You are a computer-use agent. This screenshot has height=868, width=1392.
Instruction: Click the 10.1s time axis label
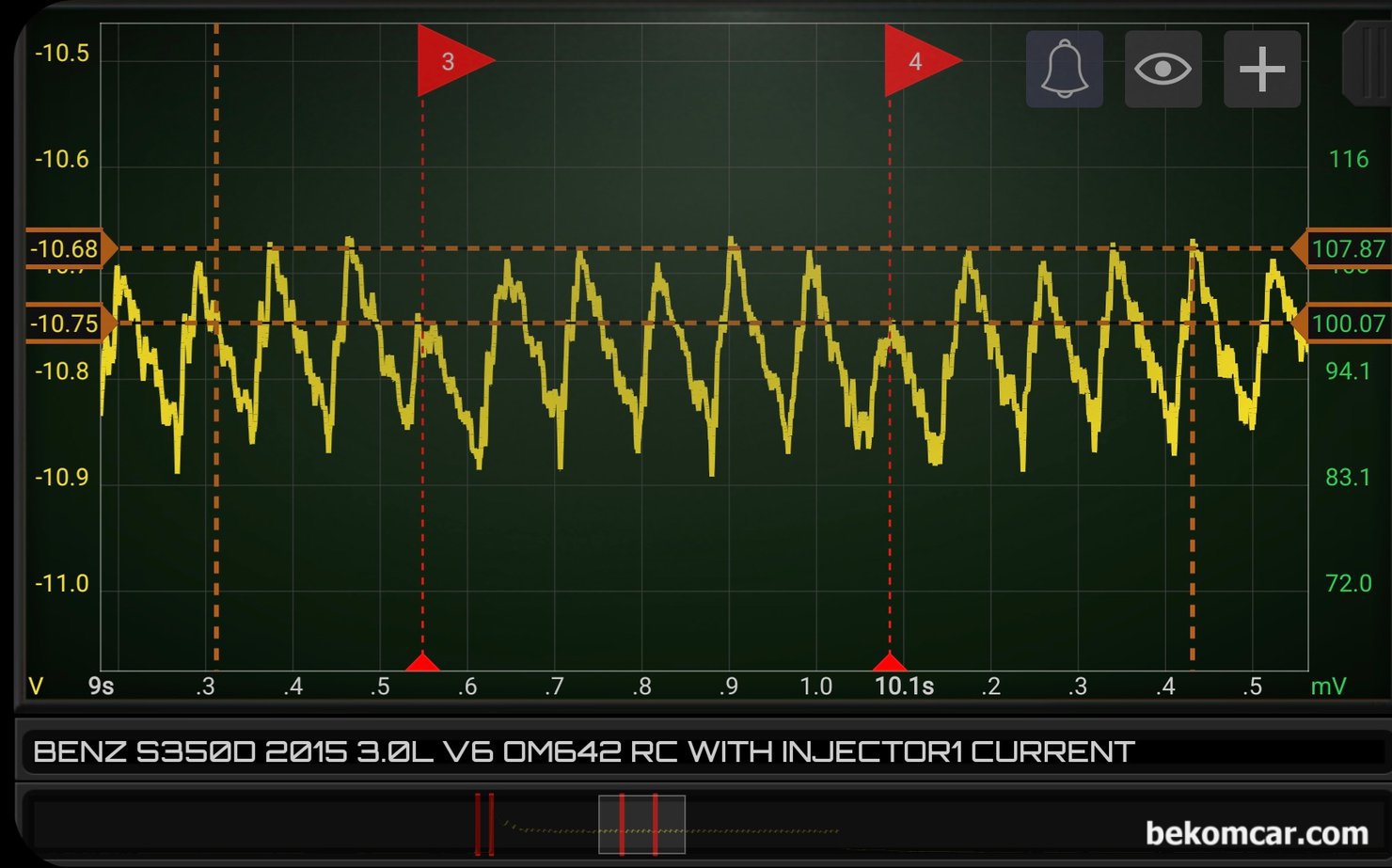tap(904, 687)
